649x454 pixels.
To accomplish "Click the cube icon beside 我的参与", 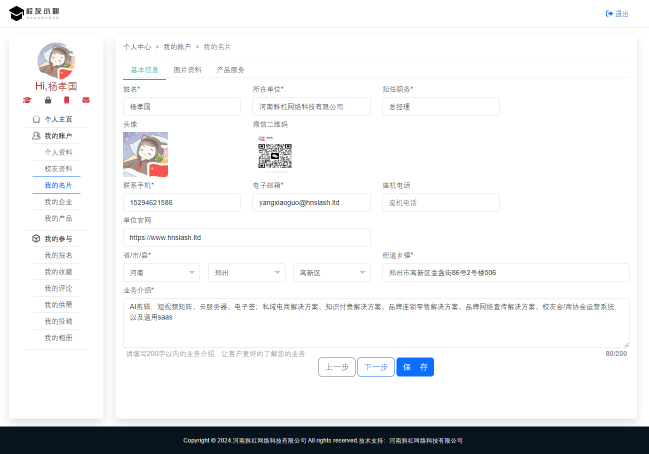I will click(x=36, y=239).
